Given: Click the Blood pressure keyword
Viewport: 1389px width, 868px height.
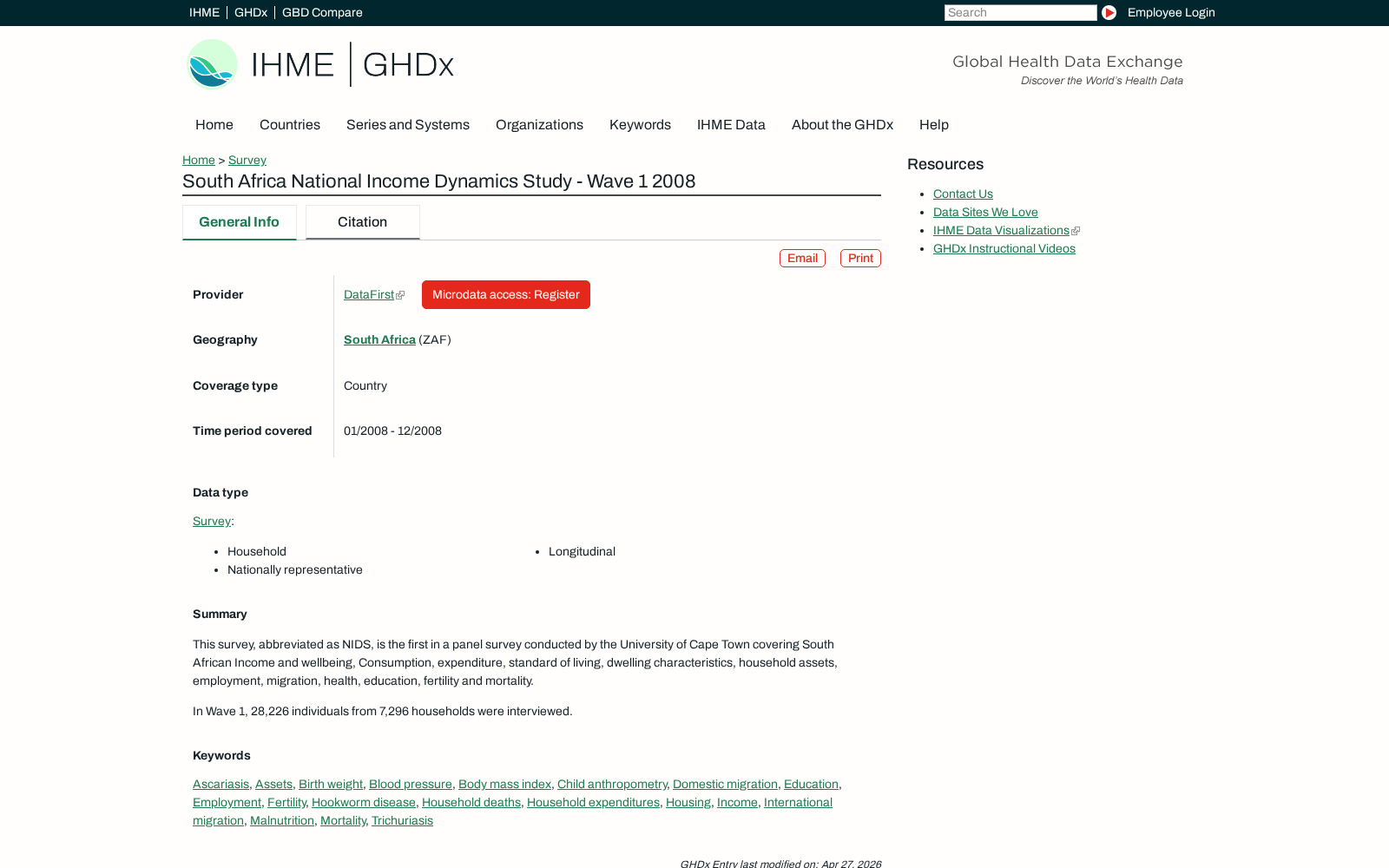Looking at the screenshot, I should [411, 785].
